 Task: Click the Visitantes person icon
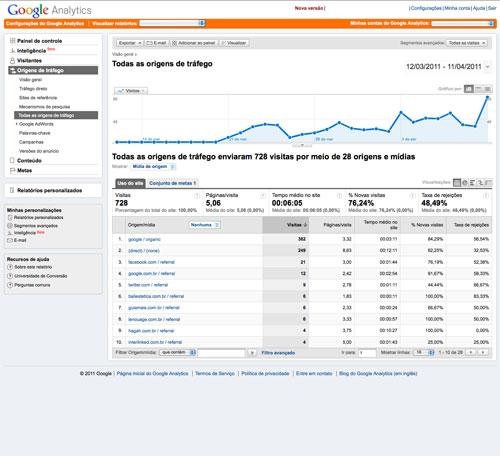pos(12,61)
